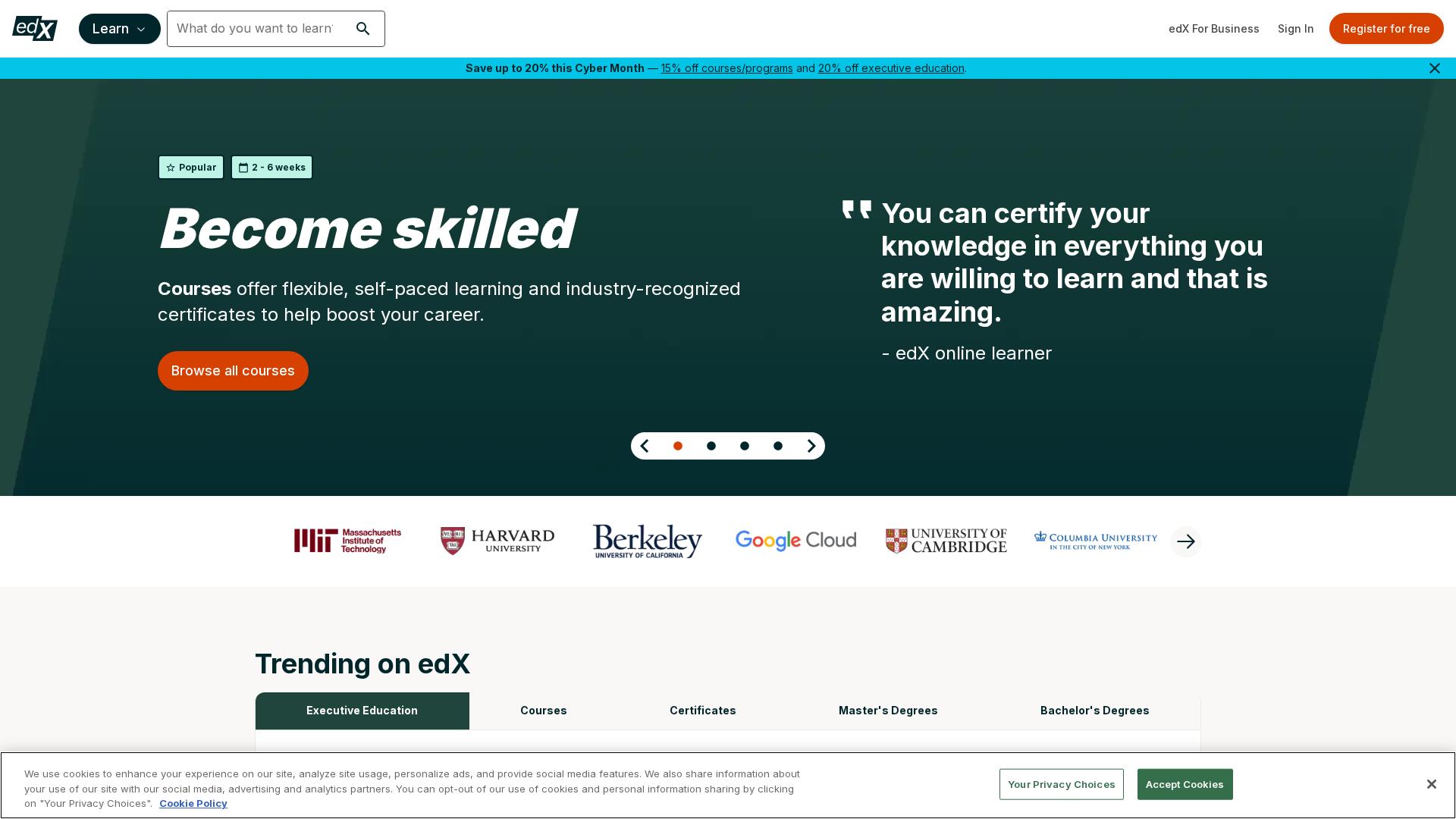This screenshot has height=819, width=1456.
Task: Select the fourth carousel dot
Action: (x=778, y=446)
